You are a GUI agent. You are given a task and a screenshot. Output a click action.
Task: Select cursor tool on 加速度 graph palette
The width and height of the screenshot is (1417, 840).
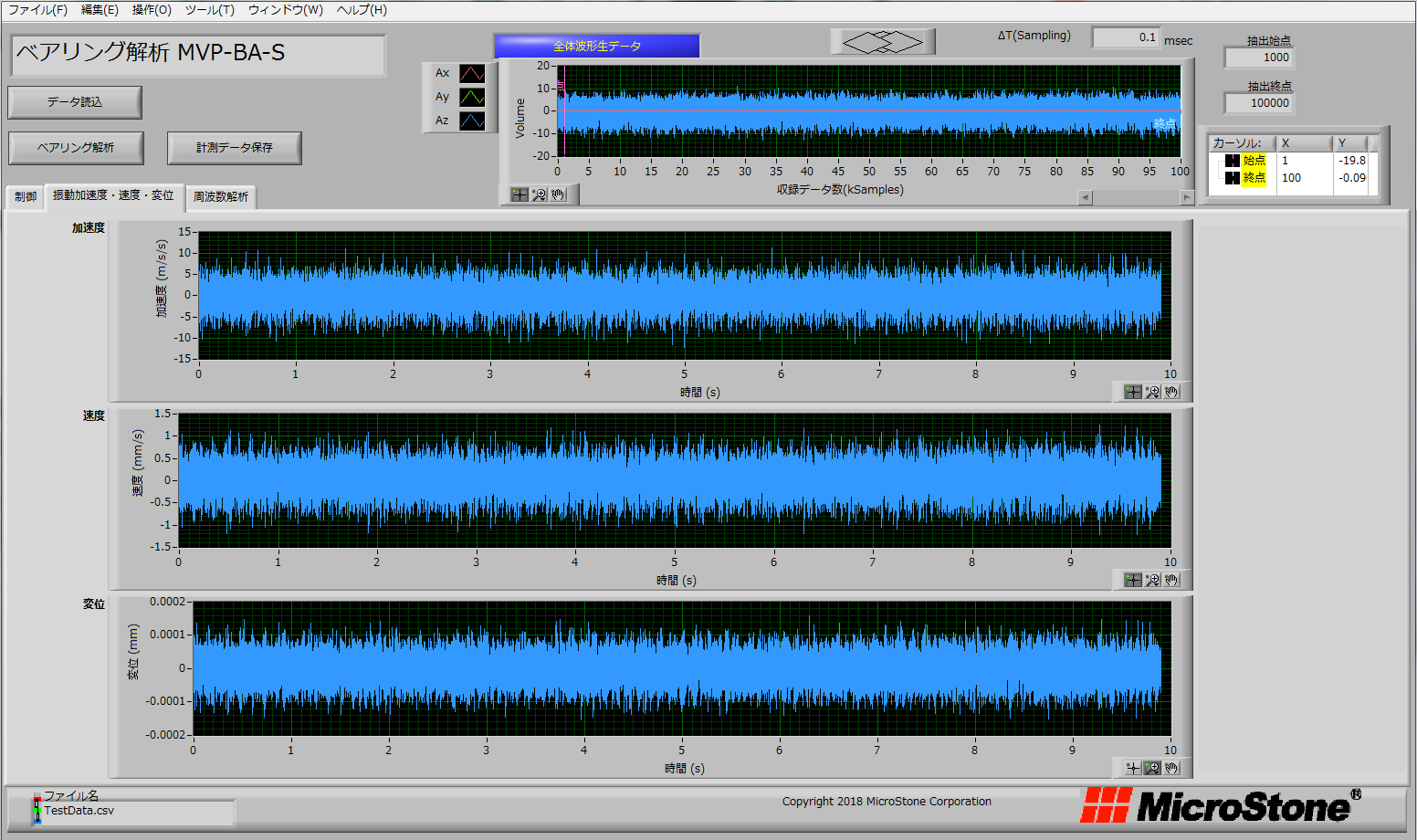click(1133, 392)
